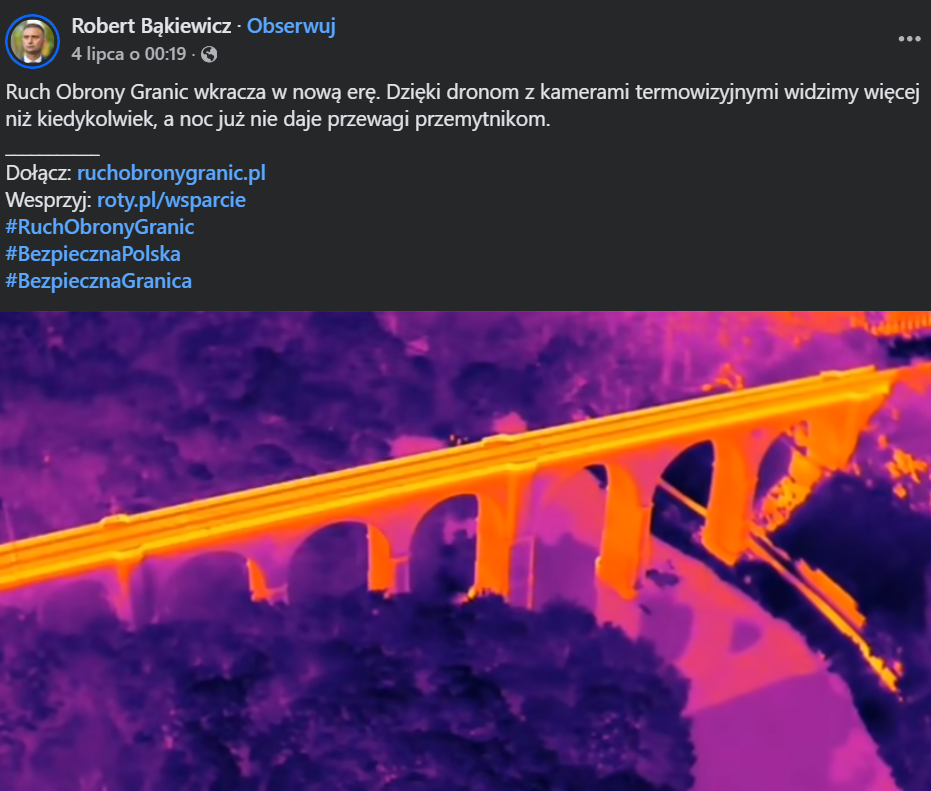This screenshot has width=931, height=791.
Task: Select the #BezpiecznaPolska hashtag
Action: (93, 254)
